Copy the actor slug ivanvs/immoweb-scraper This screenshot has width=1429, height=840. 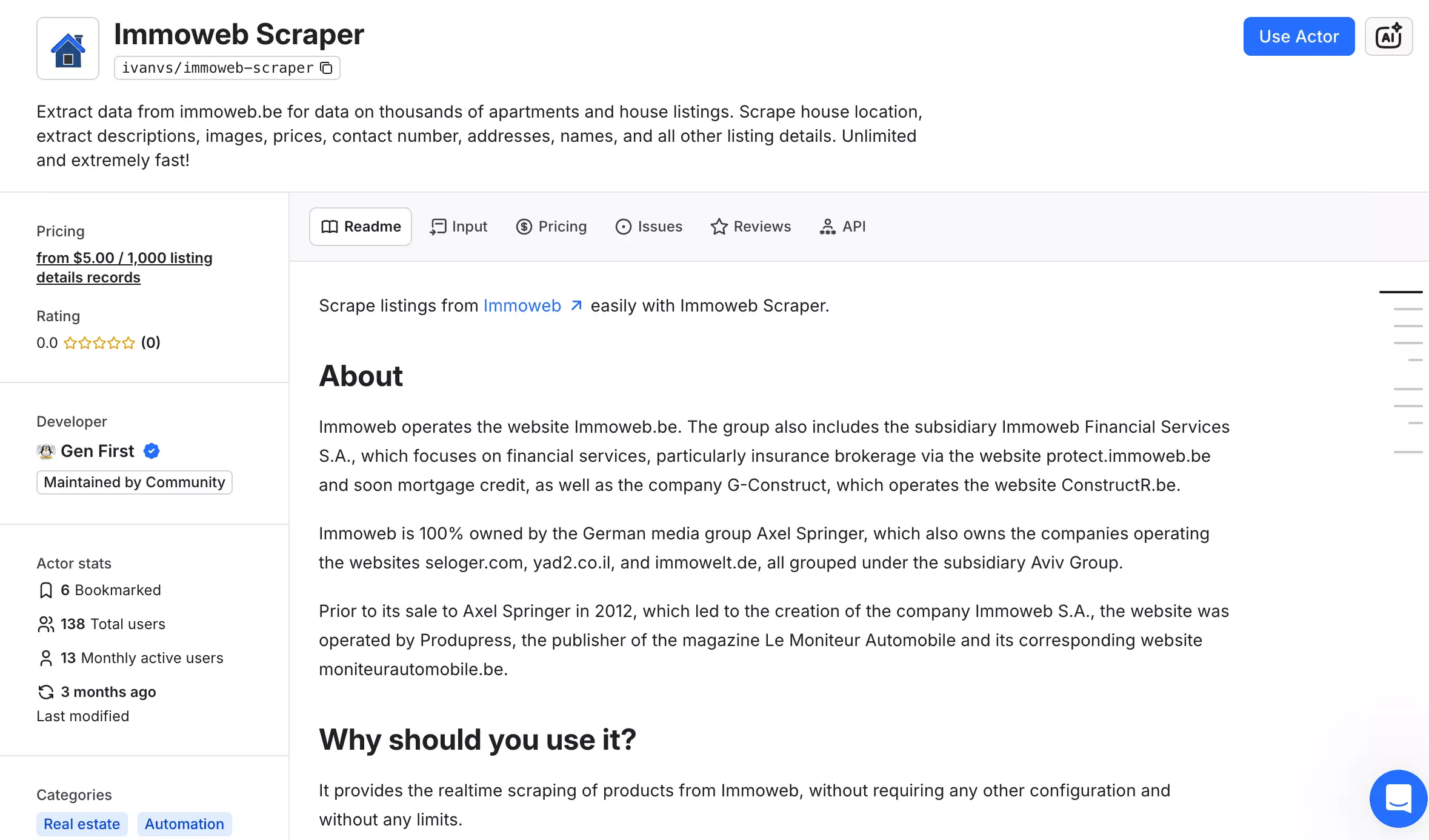pos(326,68)
